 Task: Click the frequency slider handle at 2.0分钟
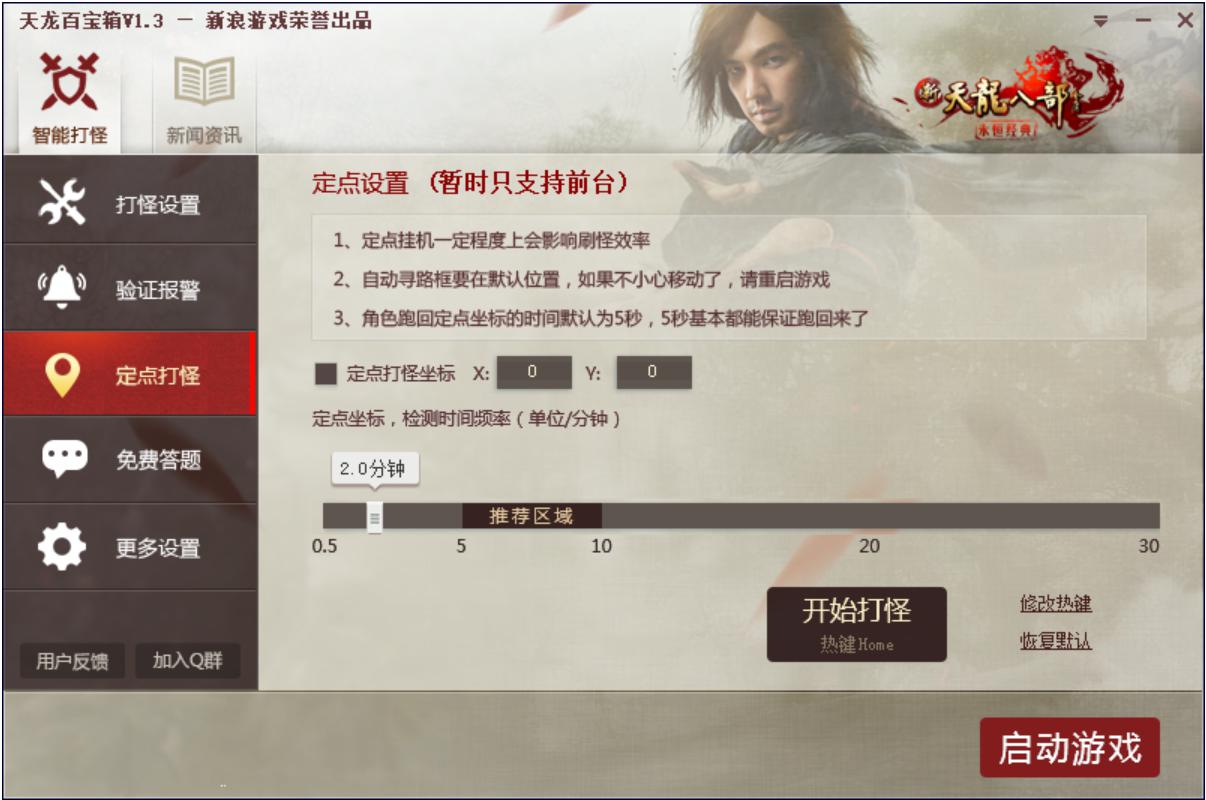coord(375,517)
